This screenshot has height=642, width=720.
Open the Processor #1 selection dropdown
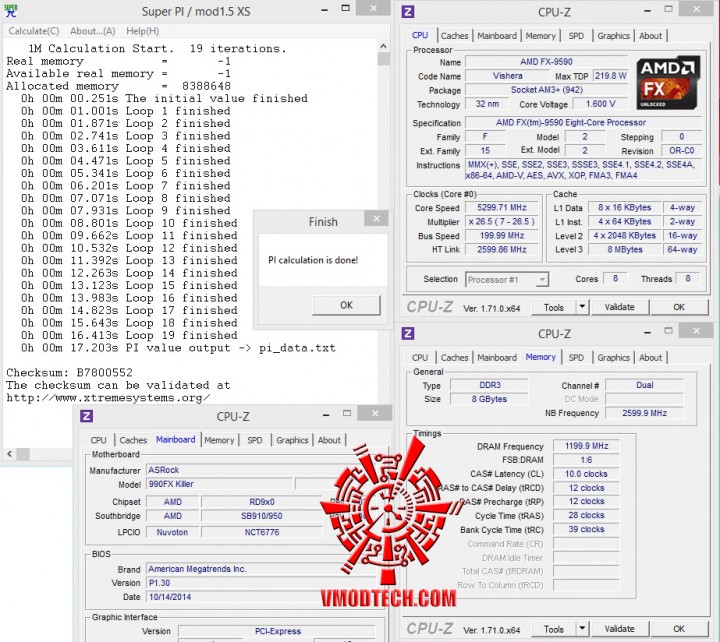coord(507,279)
